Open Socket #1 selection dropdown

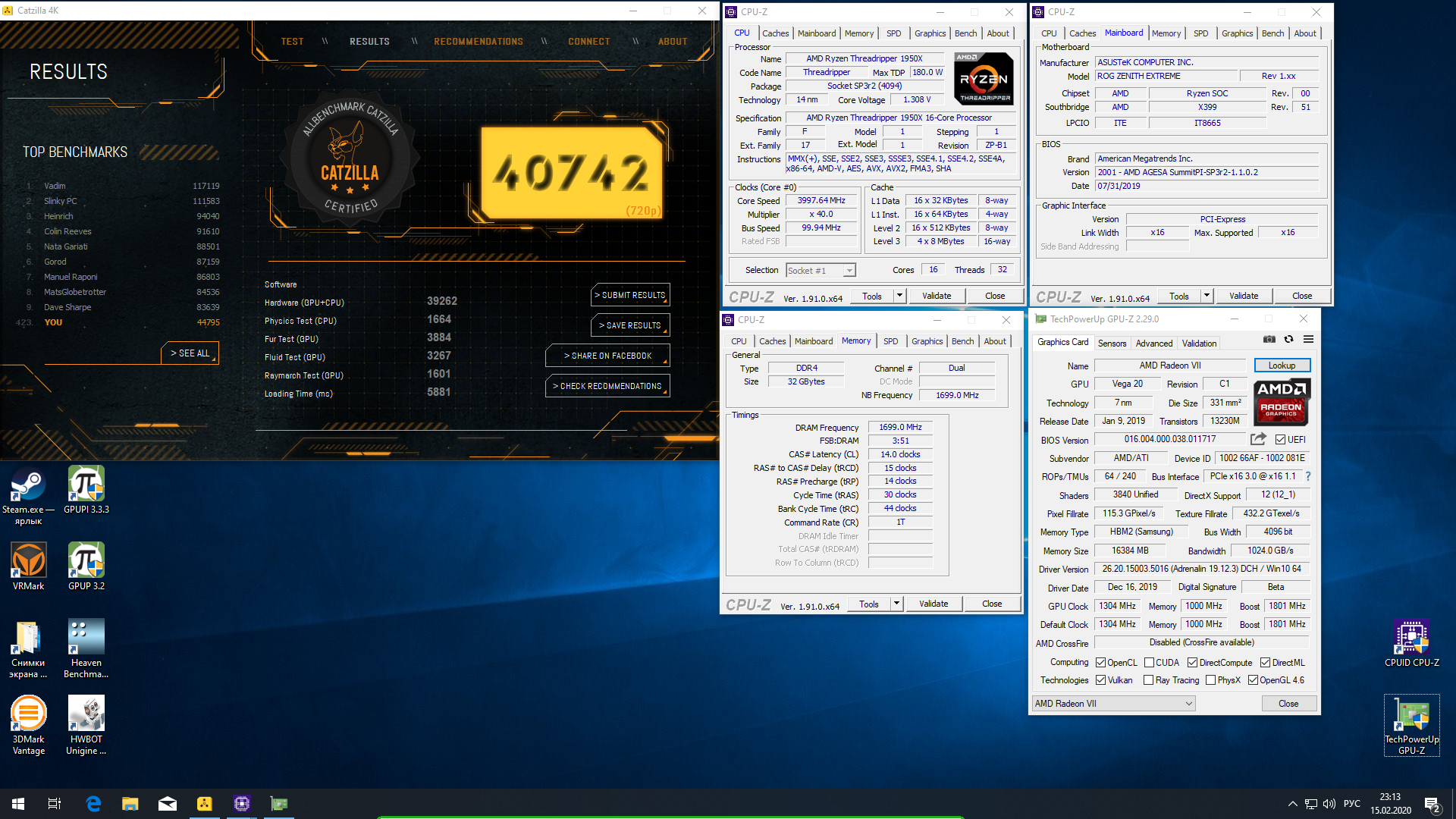(x=821, y=271)
